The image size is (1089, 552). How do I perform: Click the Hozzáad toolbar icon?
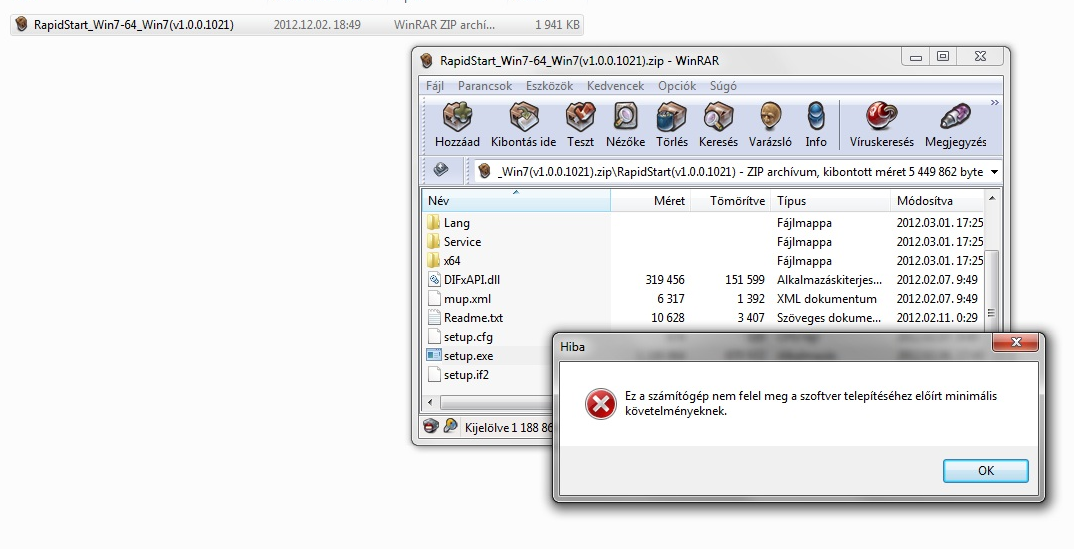tap(457, 125)
